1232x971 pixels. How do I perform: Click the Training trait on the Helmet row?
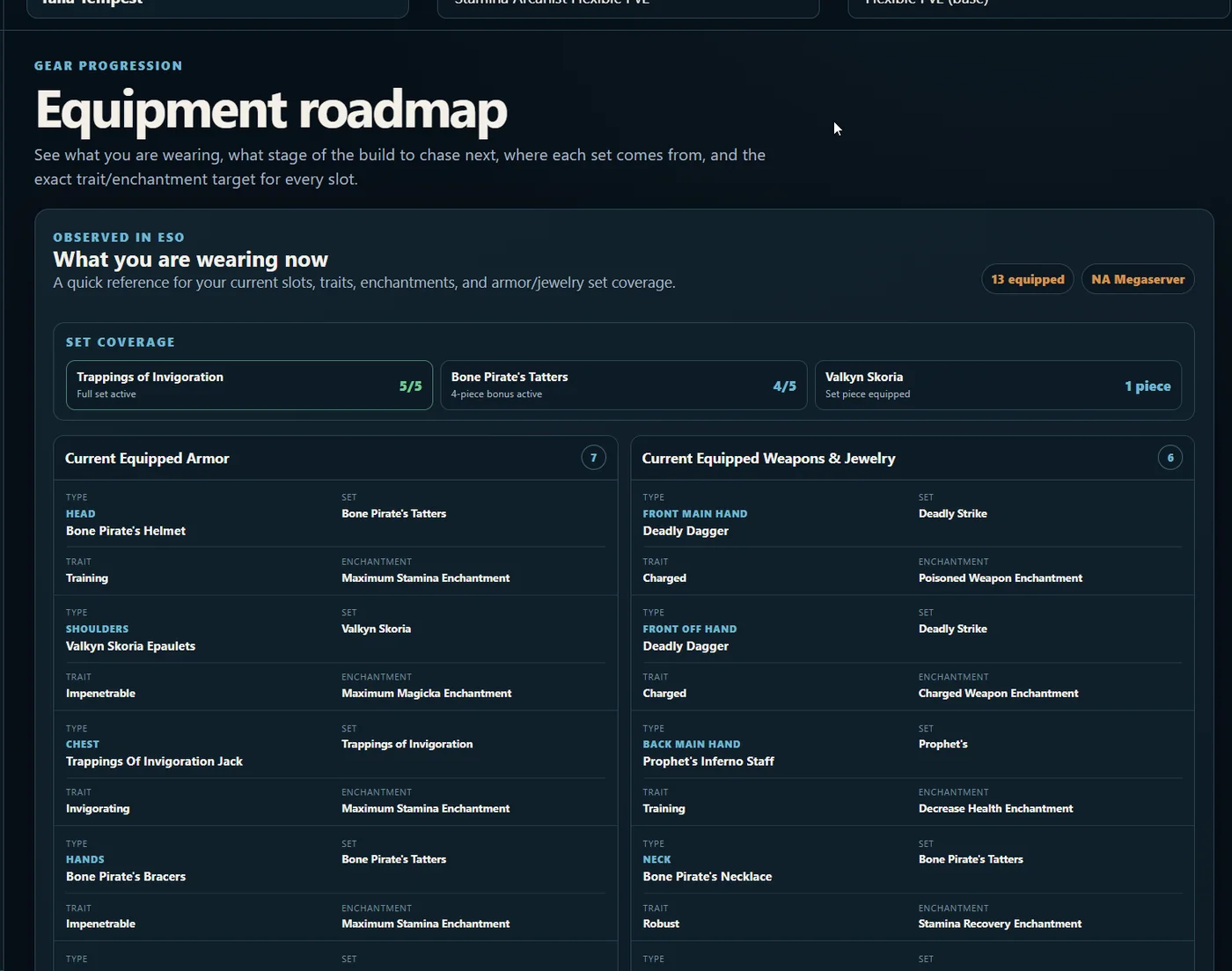coord(87,578)
